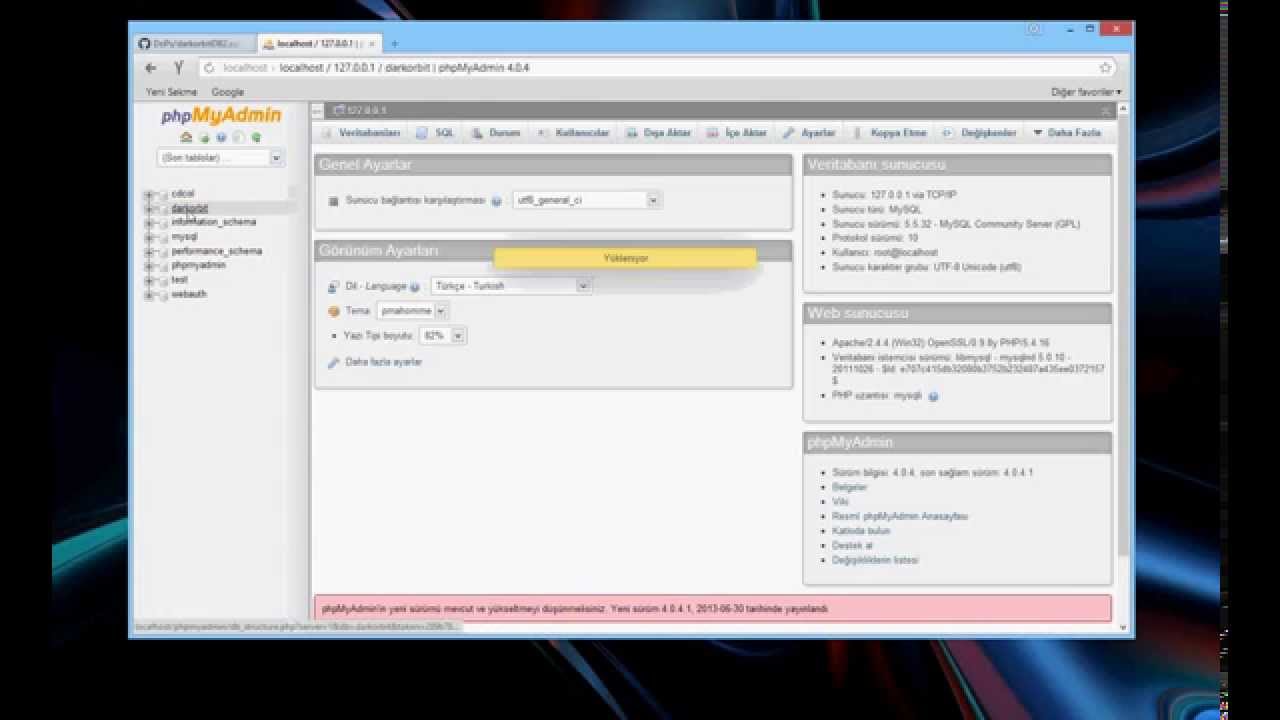Expand the darkorbit database node
The width and height of the screenshot is (1280, 720).
coord(149,209)
